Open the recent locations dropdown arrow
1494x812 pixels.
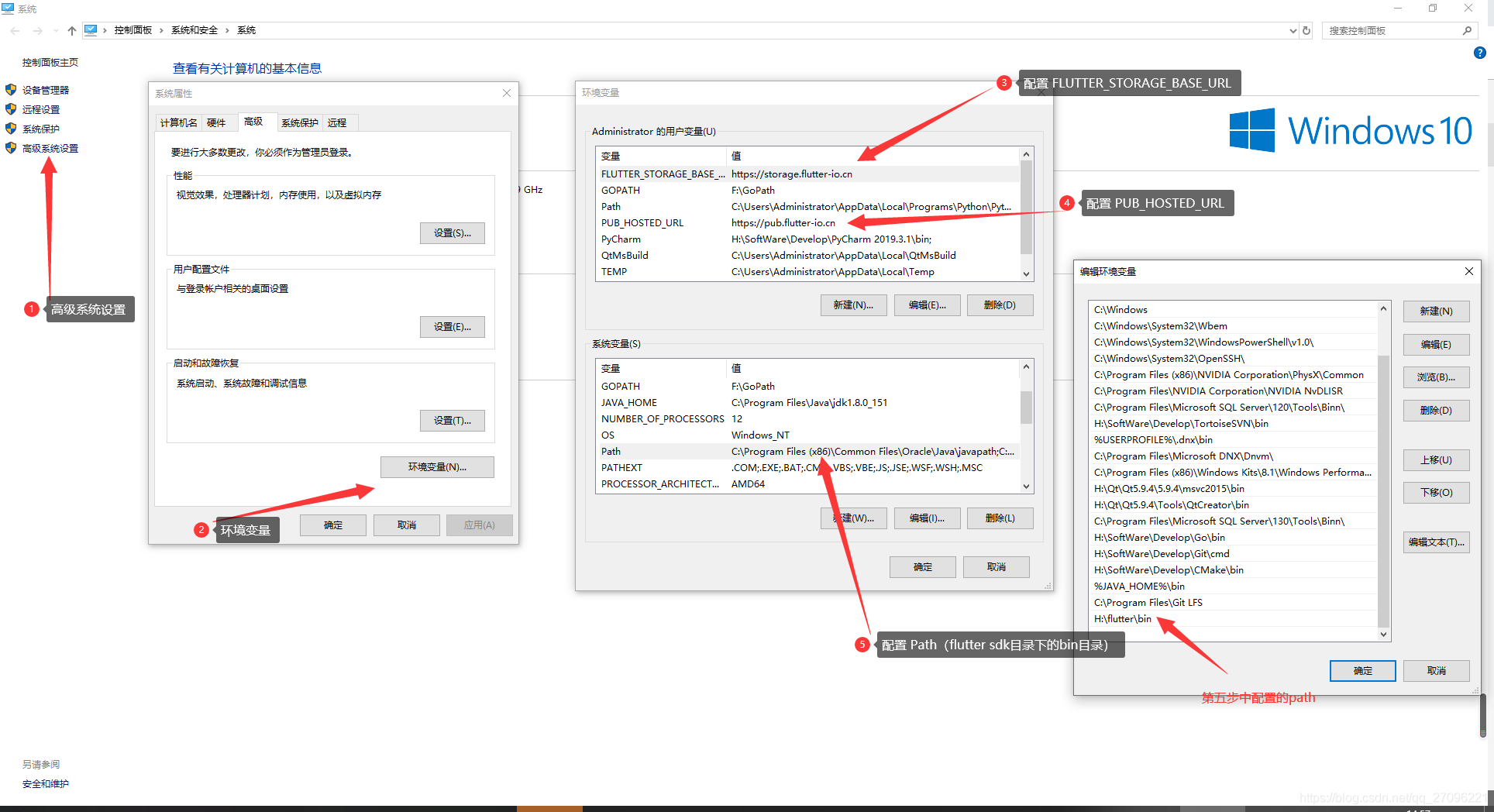56,30
